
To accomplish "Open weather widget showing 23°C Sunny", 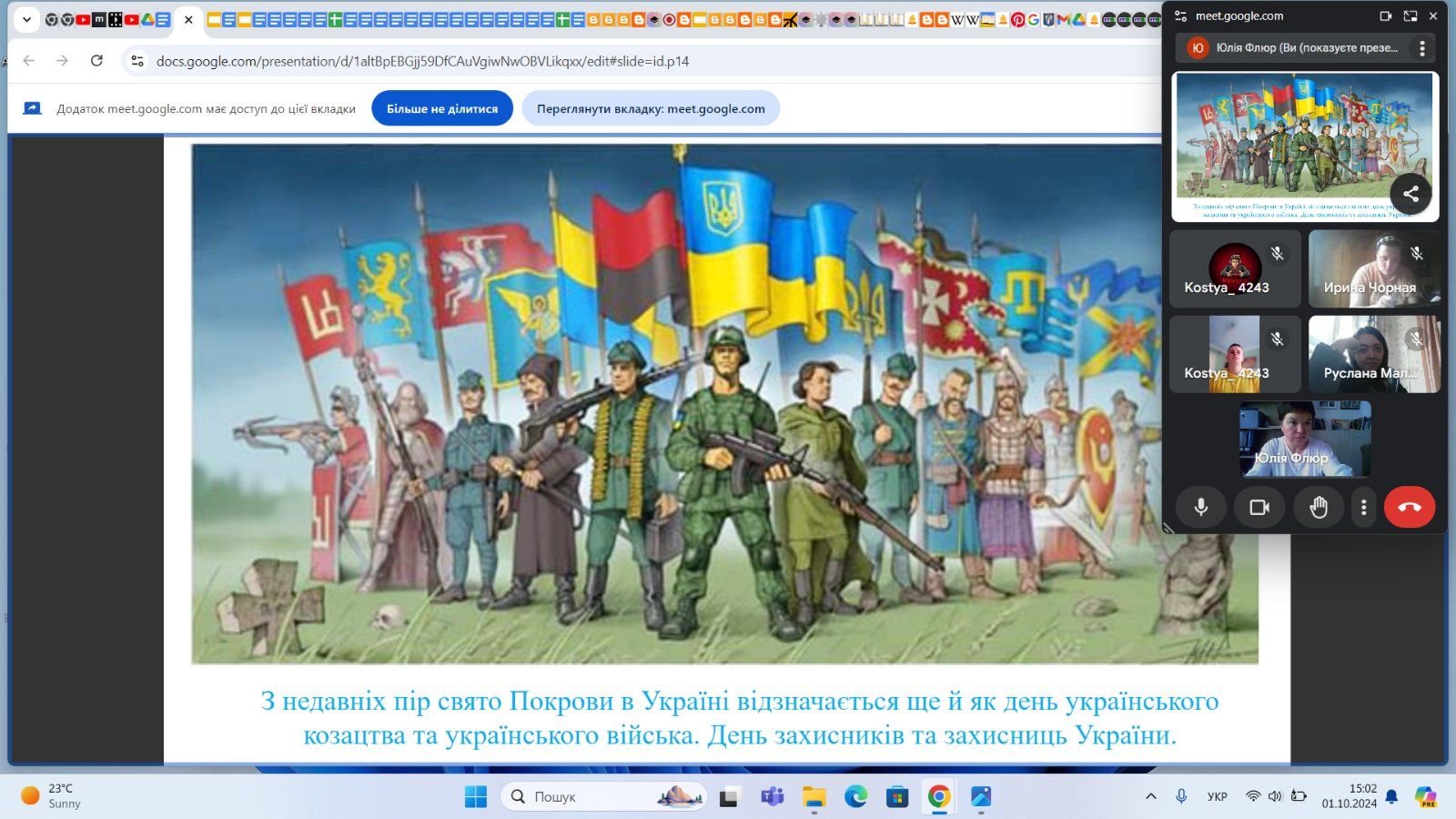I will (x=52, y=796).
